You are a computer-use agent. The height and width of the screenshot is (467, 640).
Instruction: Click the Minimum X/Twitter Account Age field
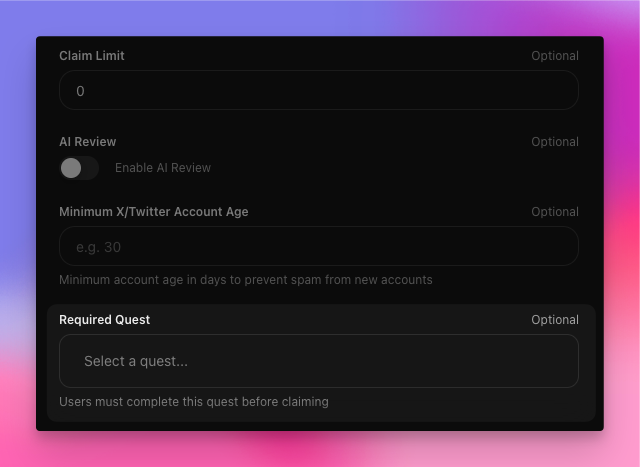(319, 246)
